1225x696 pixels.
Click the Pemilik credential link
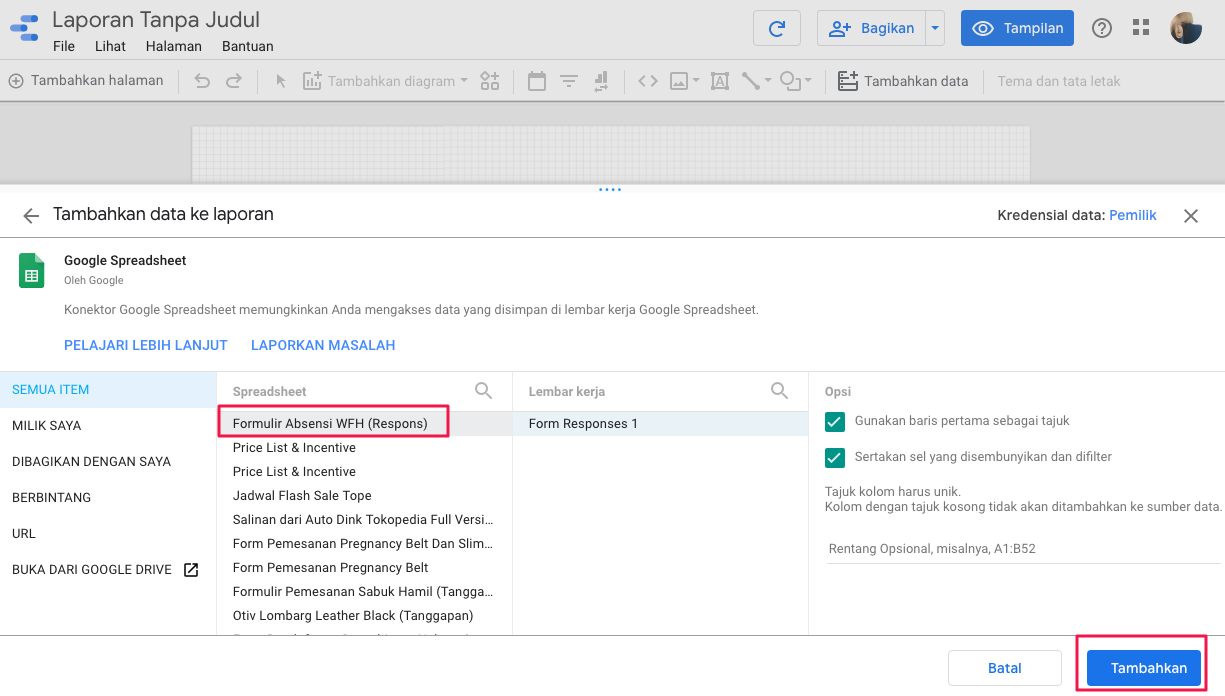tap(1133, 215)
